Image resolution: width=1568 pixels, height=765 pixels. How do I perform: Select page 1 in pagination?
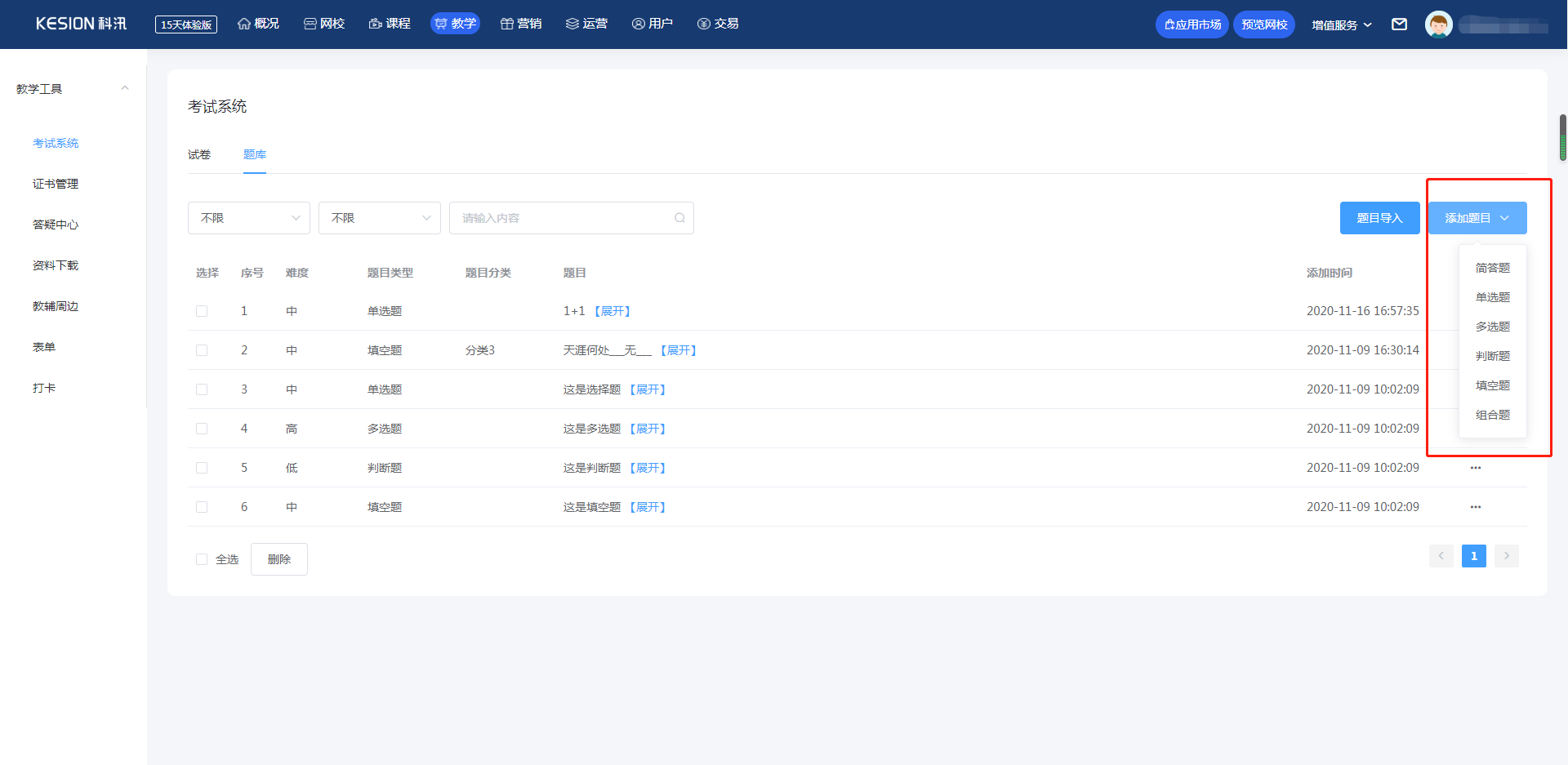point(1474,556)
